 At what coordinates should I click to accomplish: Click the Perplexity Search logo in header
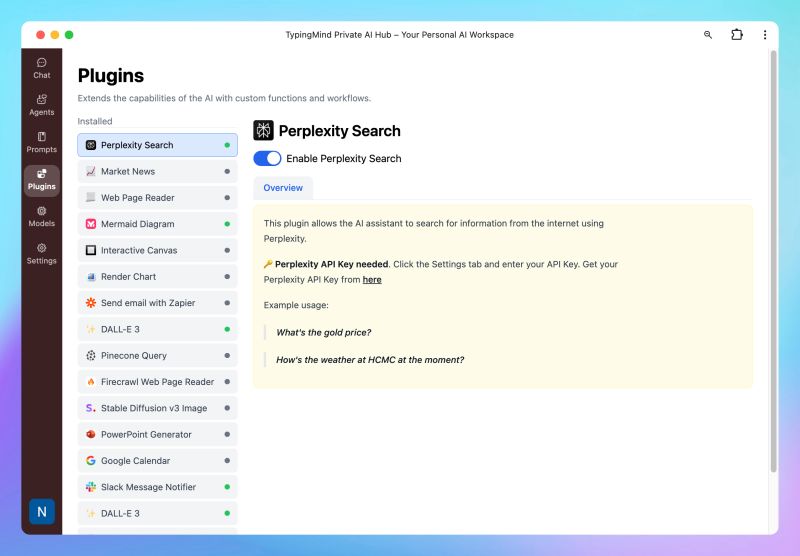click(x=263, y=131)
